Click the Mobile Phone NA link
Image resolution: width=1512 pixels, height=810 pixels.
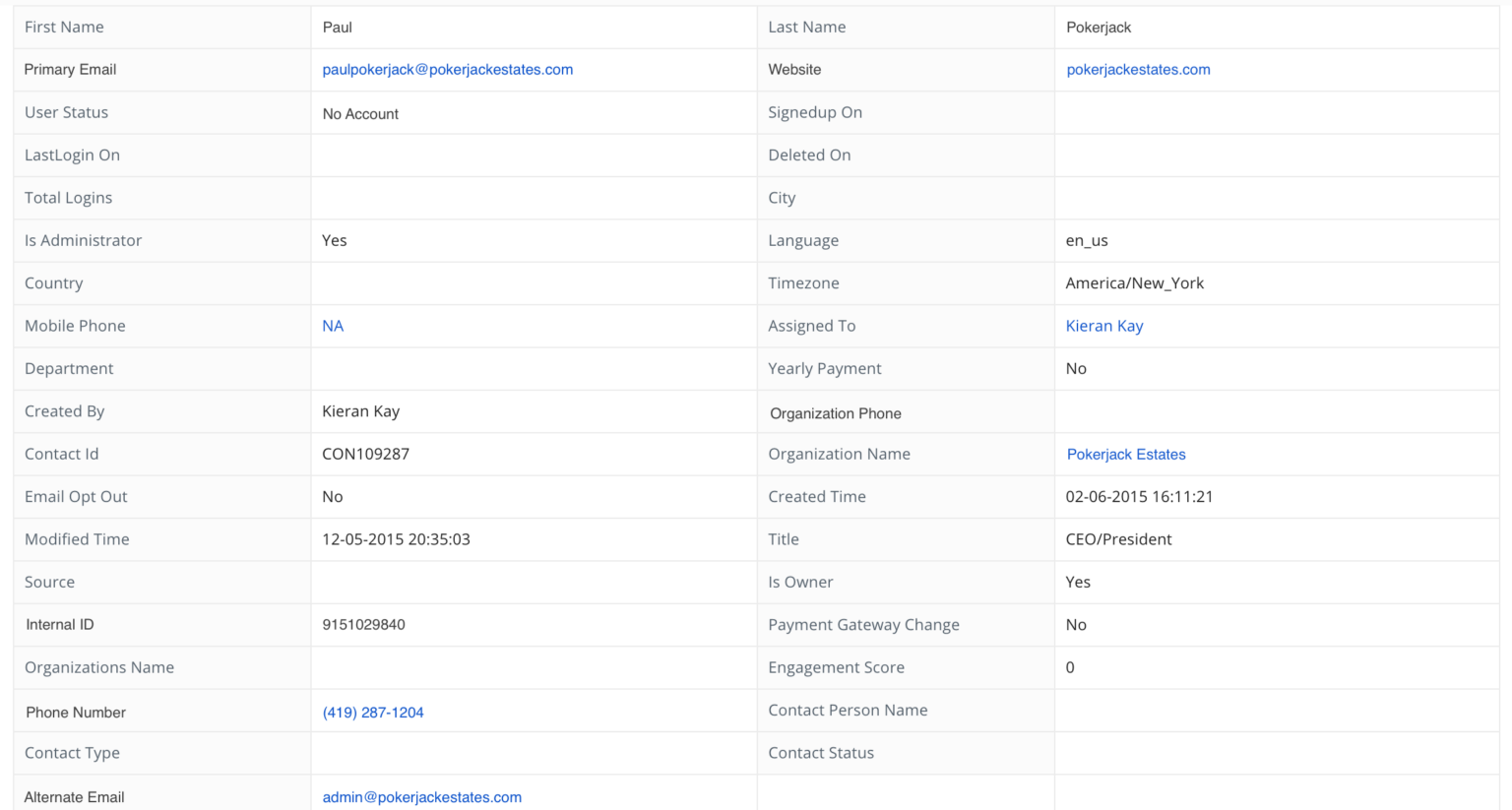(333, 325)
